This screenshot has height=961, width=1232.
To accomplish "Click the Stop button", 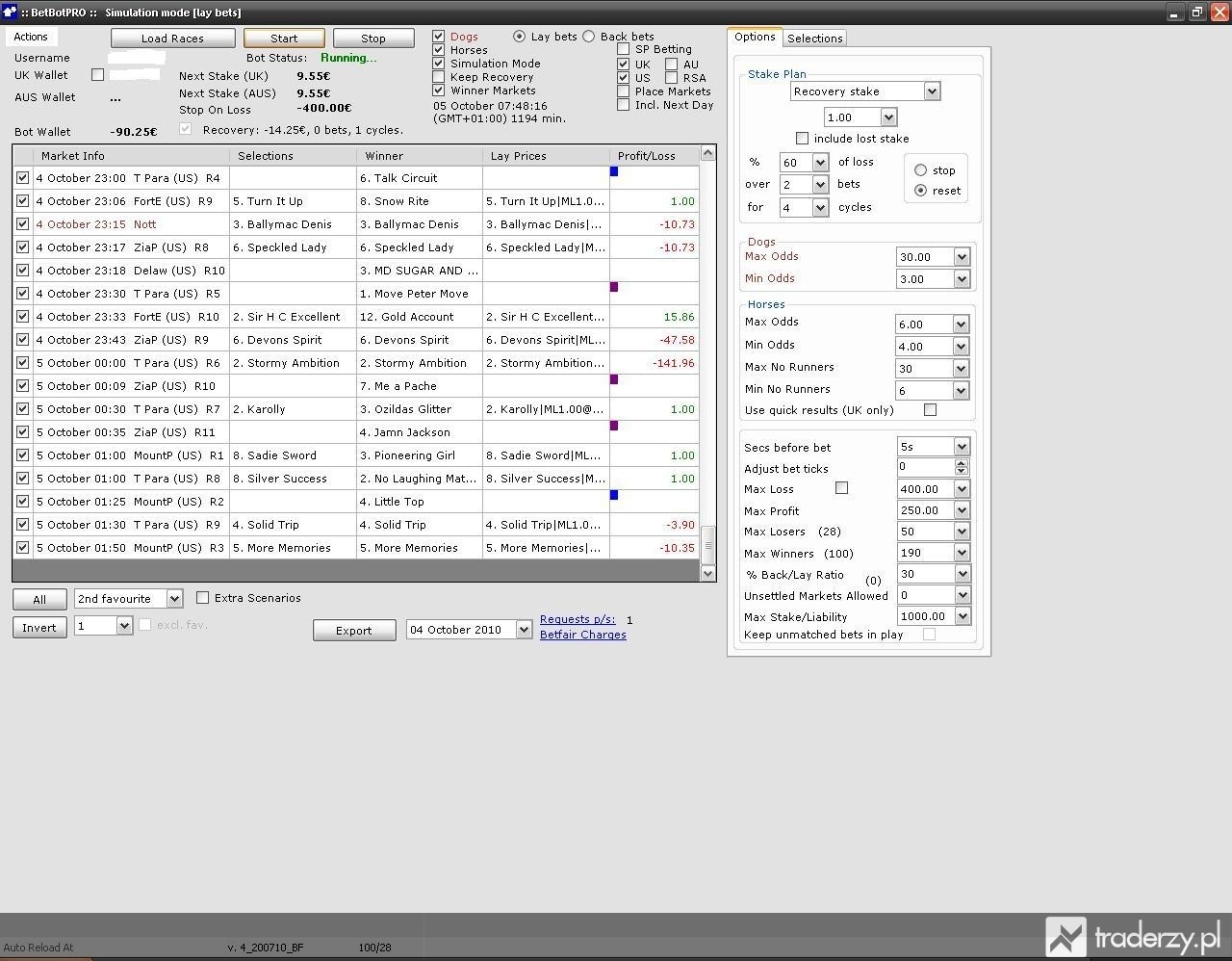I will [x=373, y=39].
